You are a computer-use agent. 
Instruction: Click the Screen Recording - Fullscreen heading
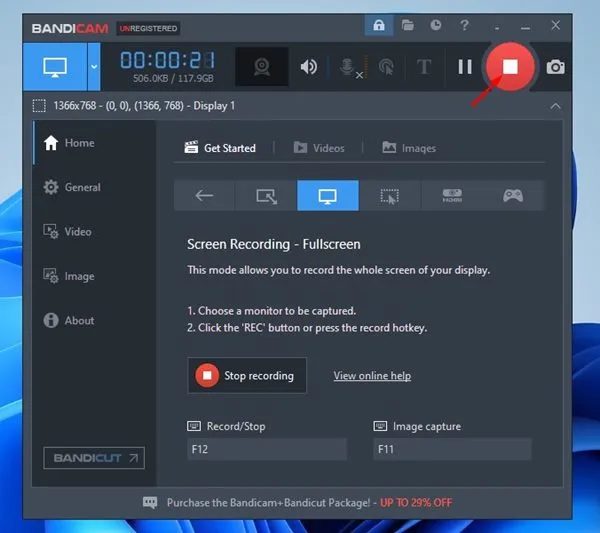[274, 244]
